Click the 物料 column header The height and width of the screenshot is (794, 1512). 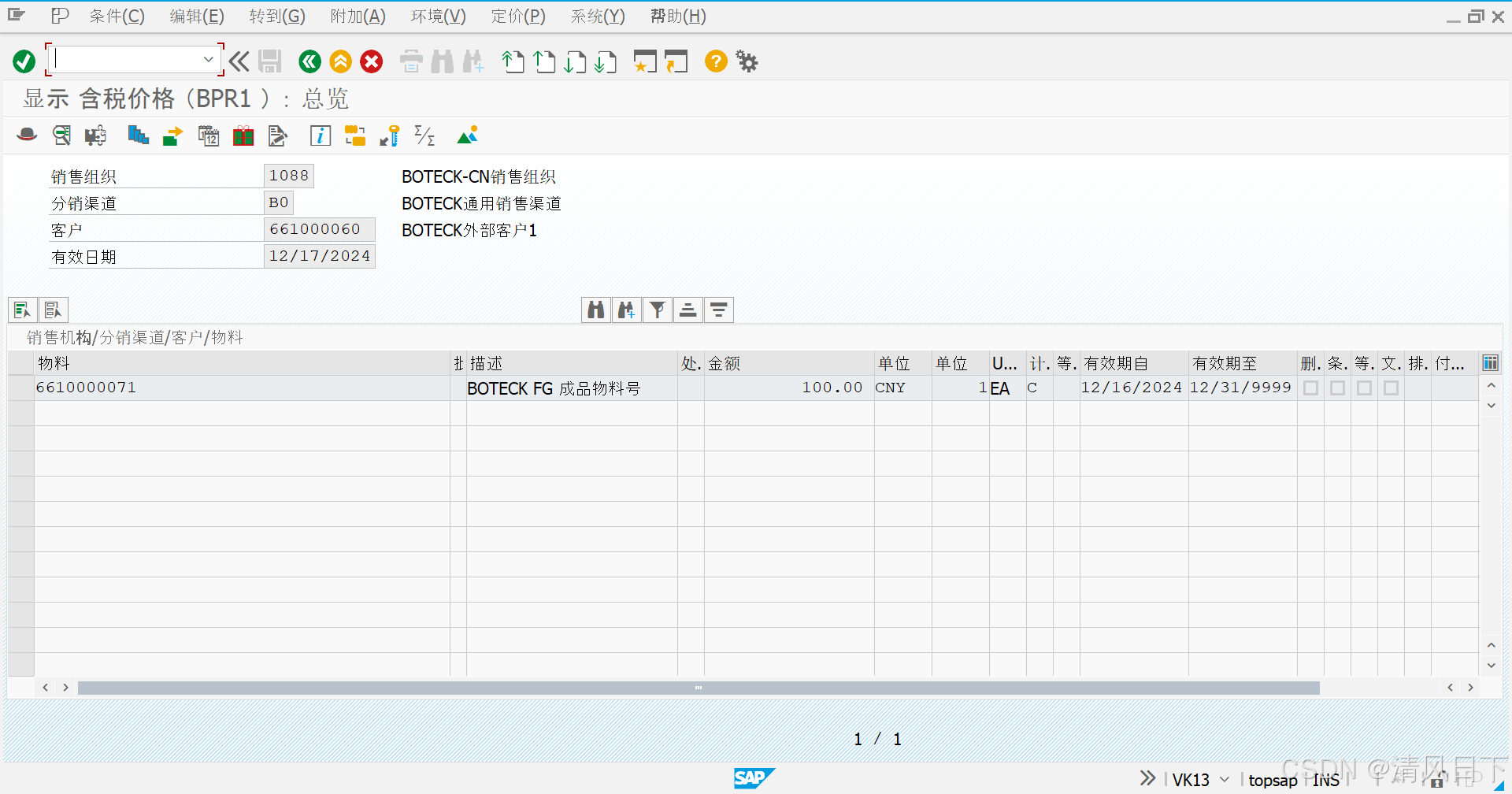click(242, 363)
